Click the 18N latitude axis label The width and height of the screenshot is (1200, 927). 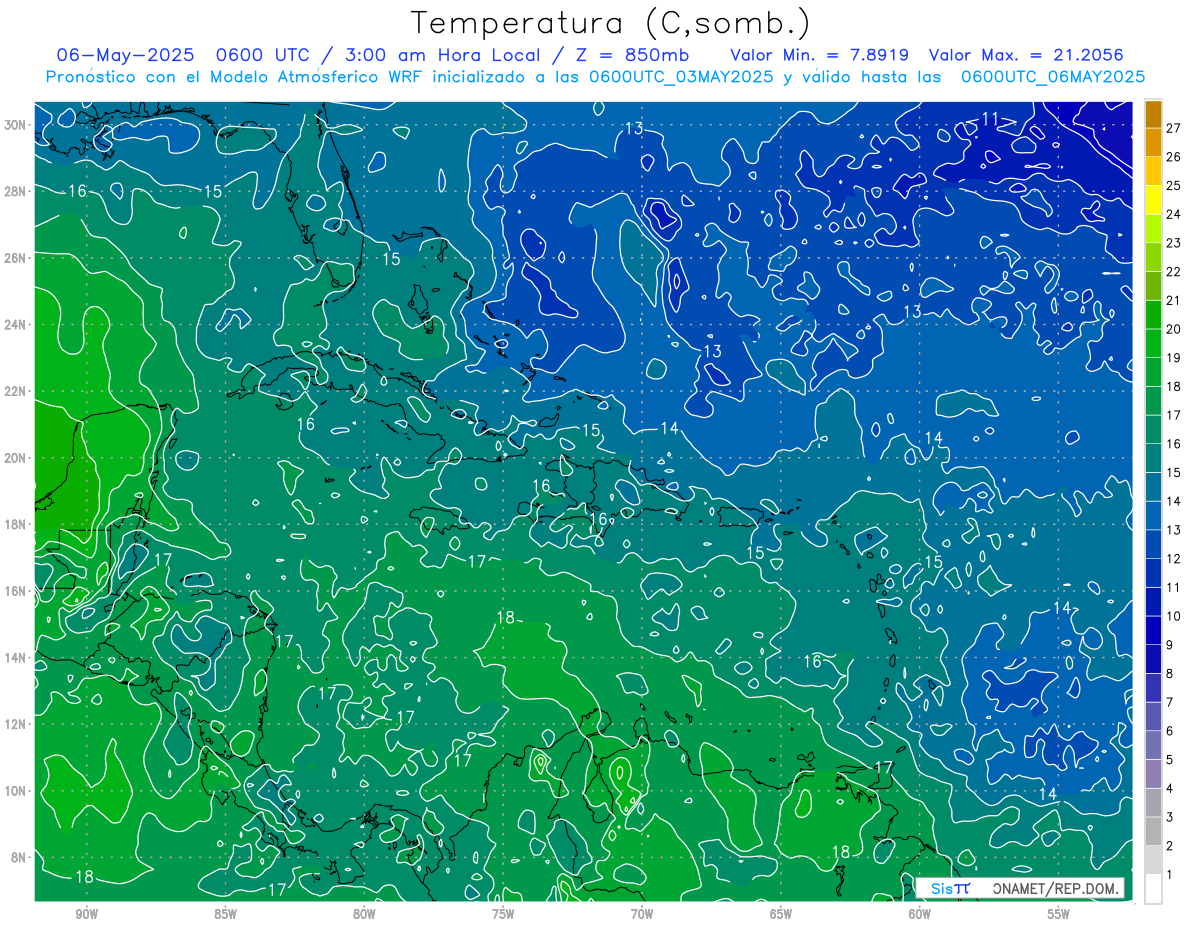coord(15,524)
